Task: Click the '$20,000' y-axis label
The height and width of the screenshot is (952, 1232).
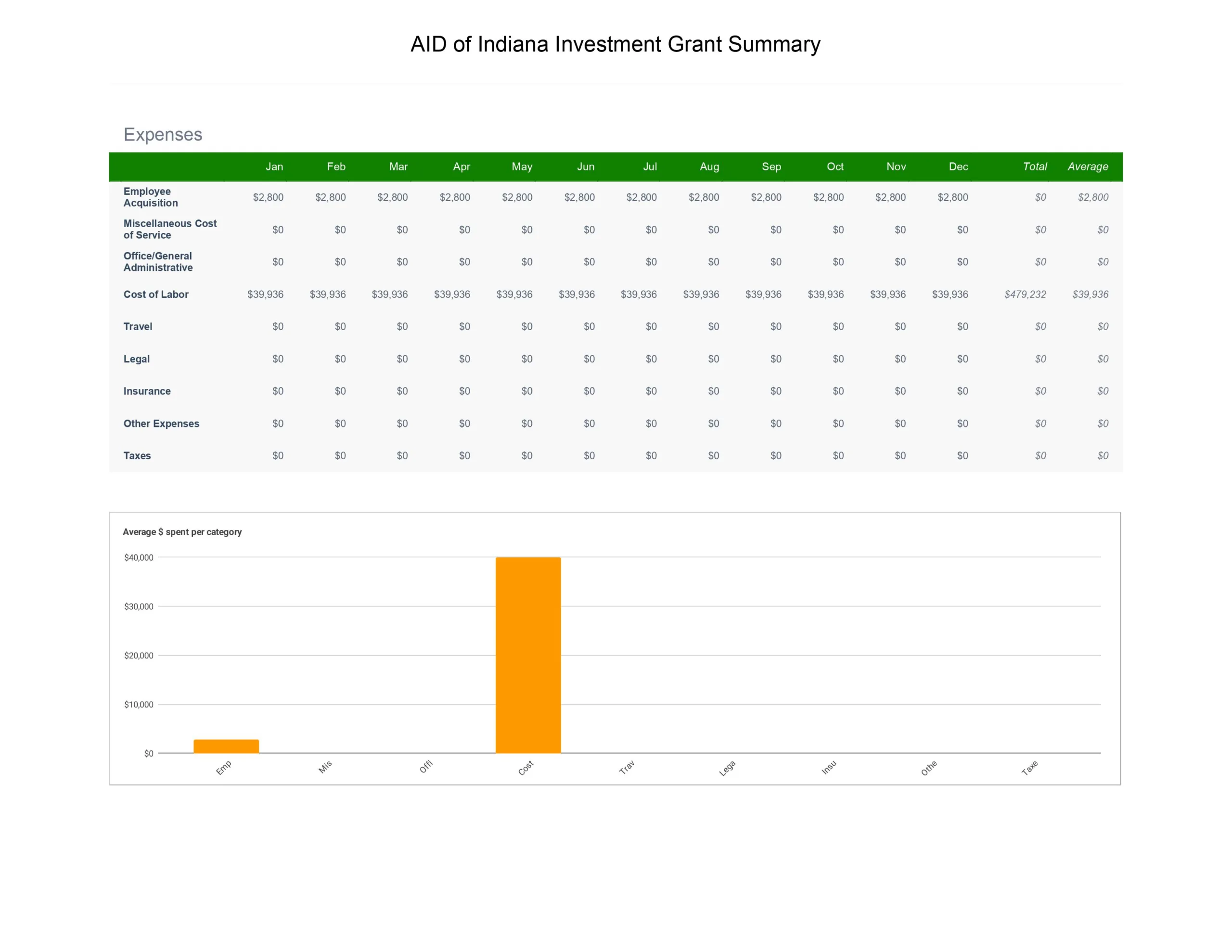Action: [x=139, y=655]
